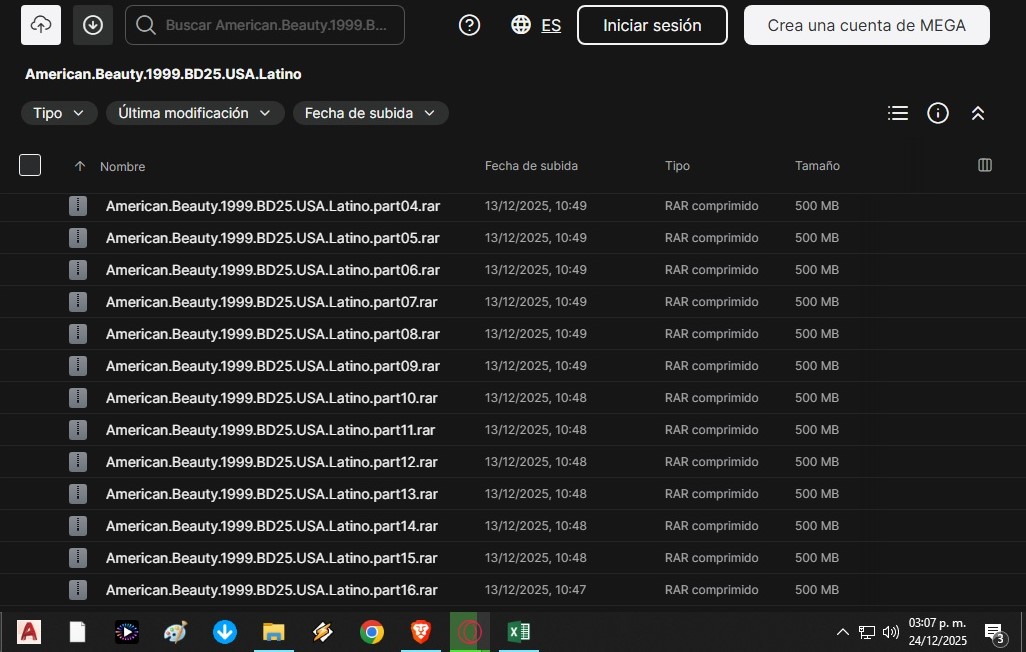Open column settings icon in table header
Viewport: 1026px width, 652px height.
(984, 165)
